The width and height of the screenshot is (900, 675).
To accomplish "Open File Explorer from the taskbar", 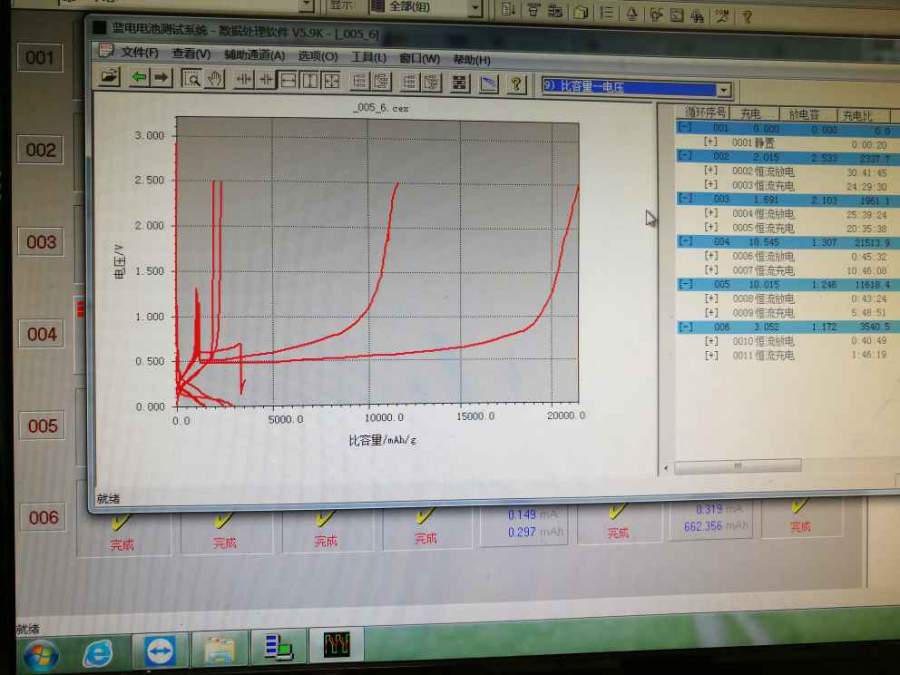I will tap(219, 649).
